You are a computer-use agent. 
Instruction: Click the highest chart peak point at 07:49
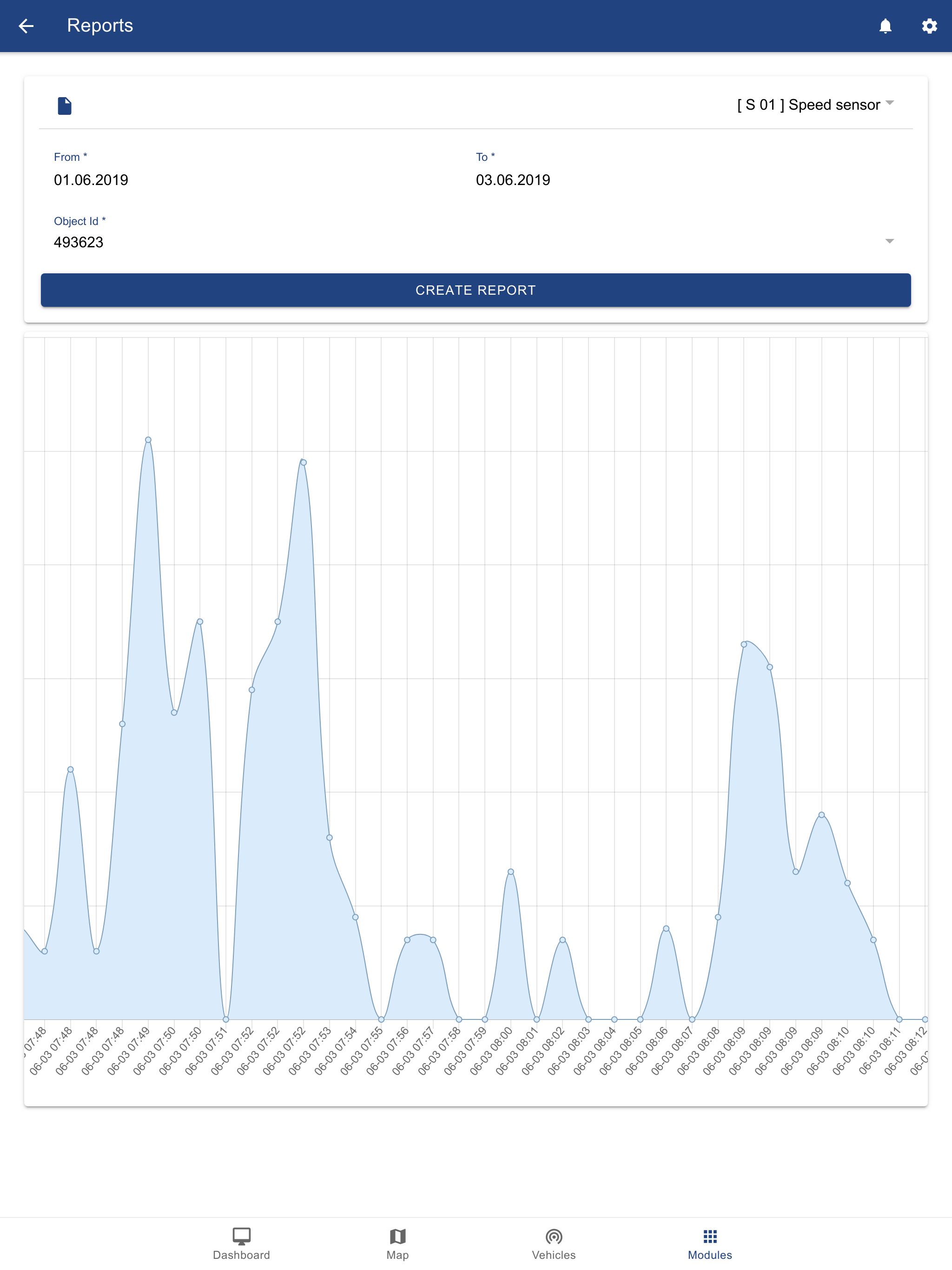click(148, 440)
